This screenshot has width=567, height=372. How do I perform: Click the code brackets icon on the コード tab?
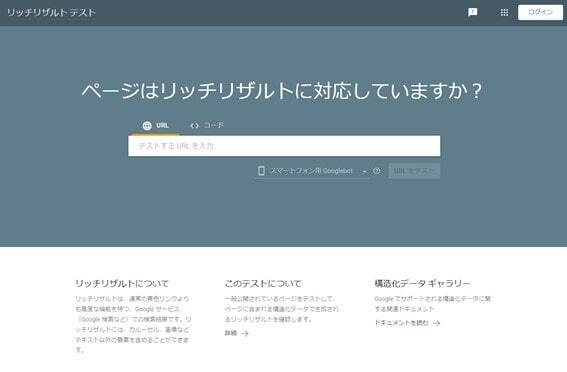194,125
